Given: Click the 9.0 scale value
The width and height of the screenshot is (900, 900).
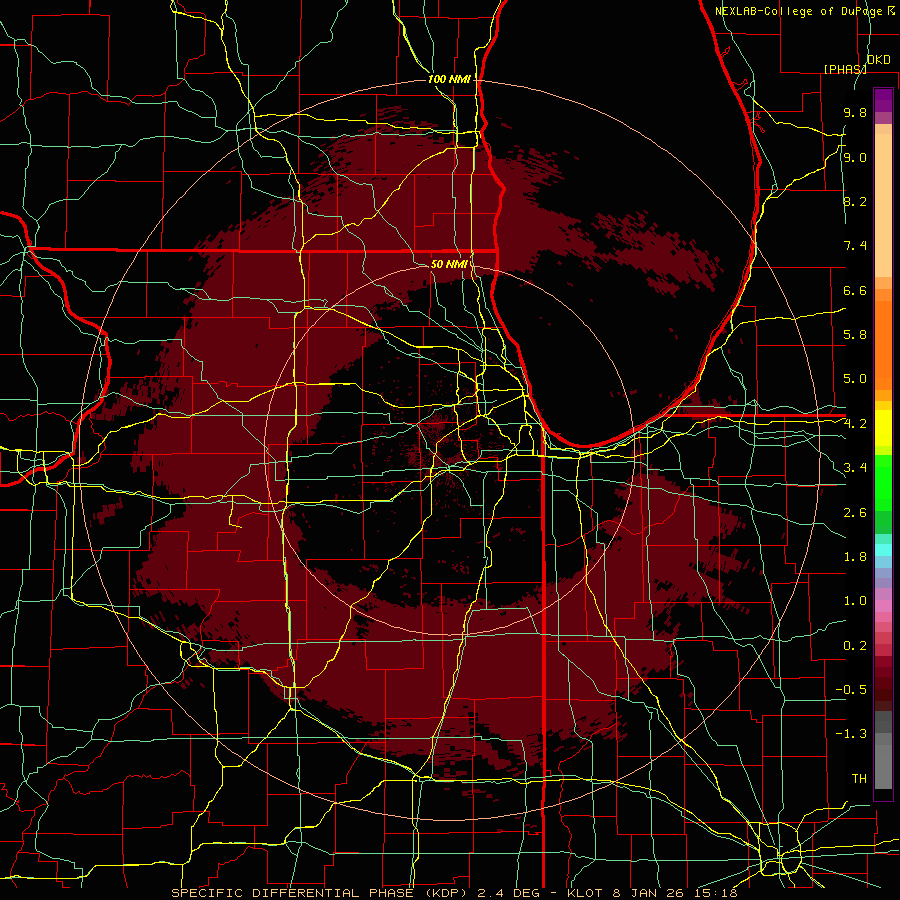Looking at the screenshot, I should [855, 158].
